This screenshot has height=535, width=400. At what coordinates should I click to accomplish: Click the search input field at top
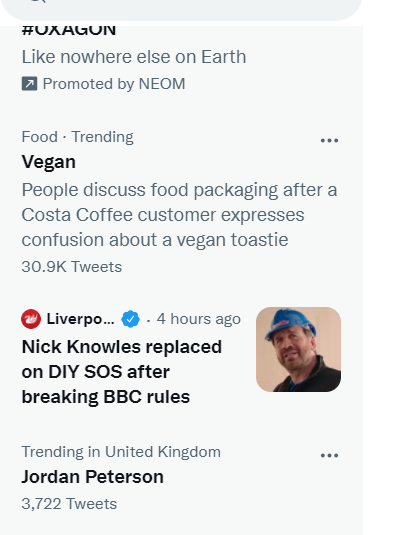pyautogui.click(x=181, y=9)
